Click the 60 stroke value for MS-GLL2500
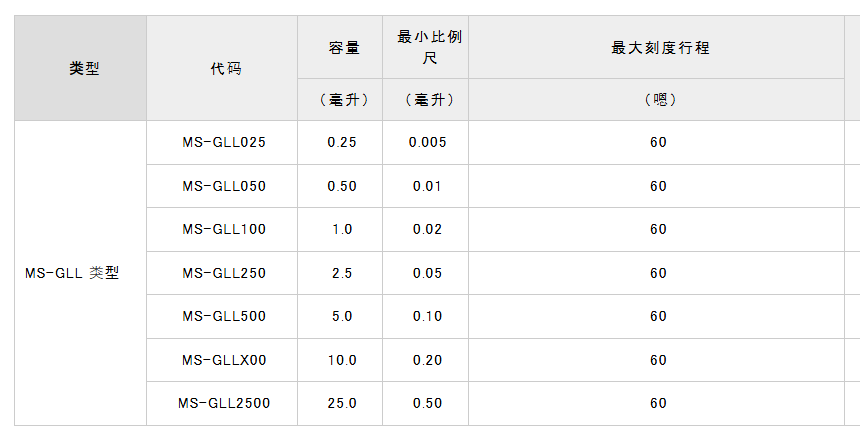860x444 pixels. click(658, 403)
